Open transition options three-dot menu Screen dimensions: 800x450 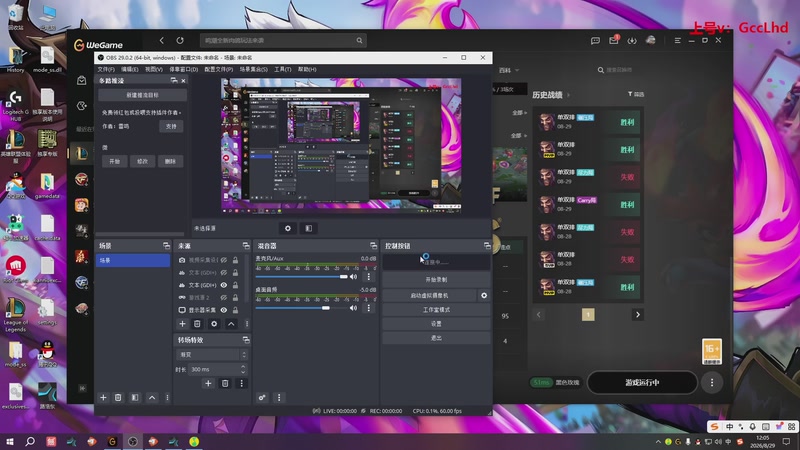coord(242,383)
